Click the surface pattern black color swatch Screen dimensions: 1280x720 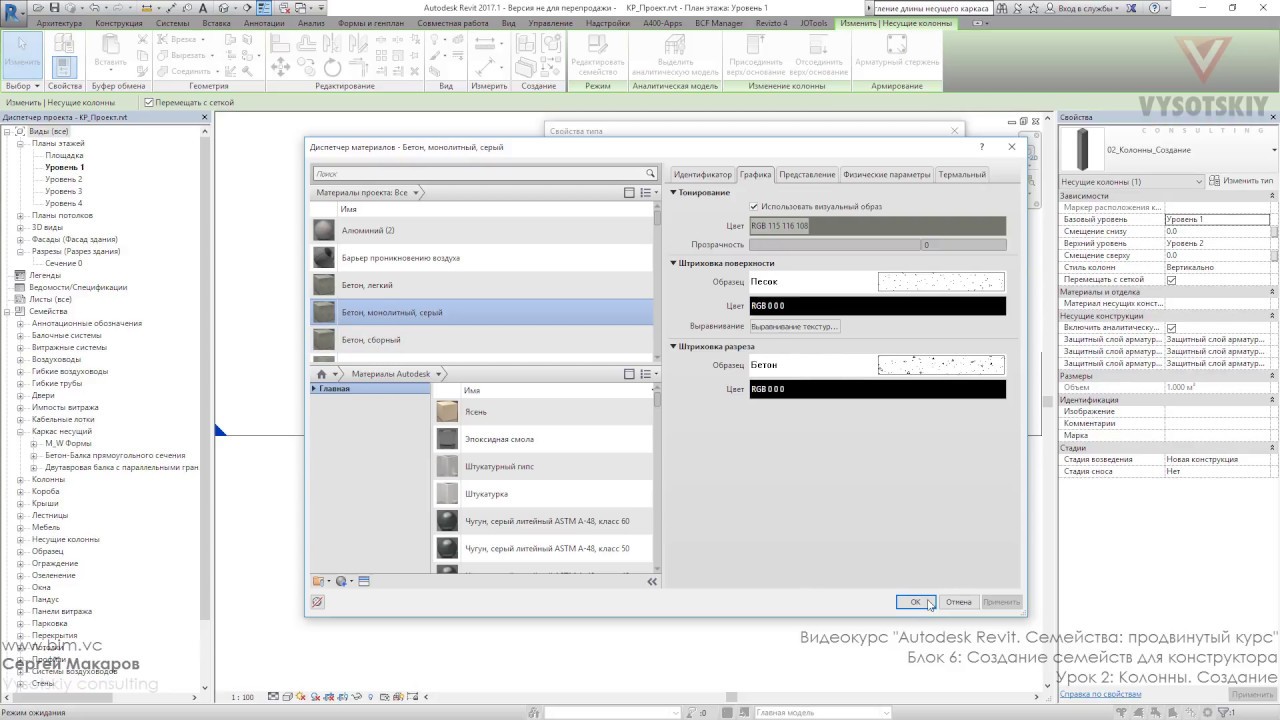pos(877,306)
